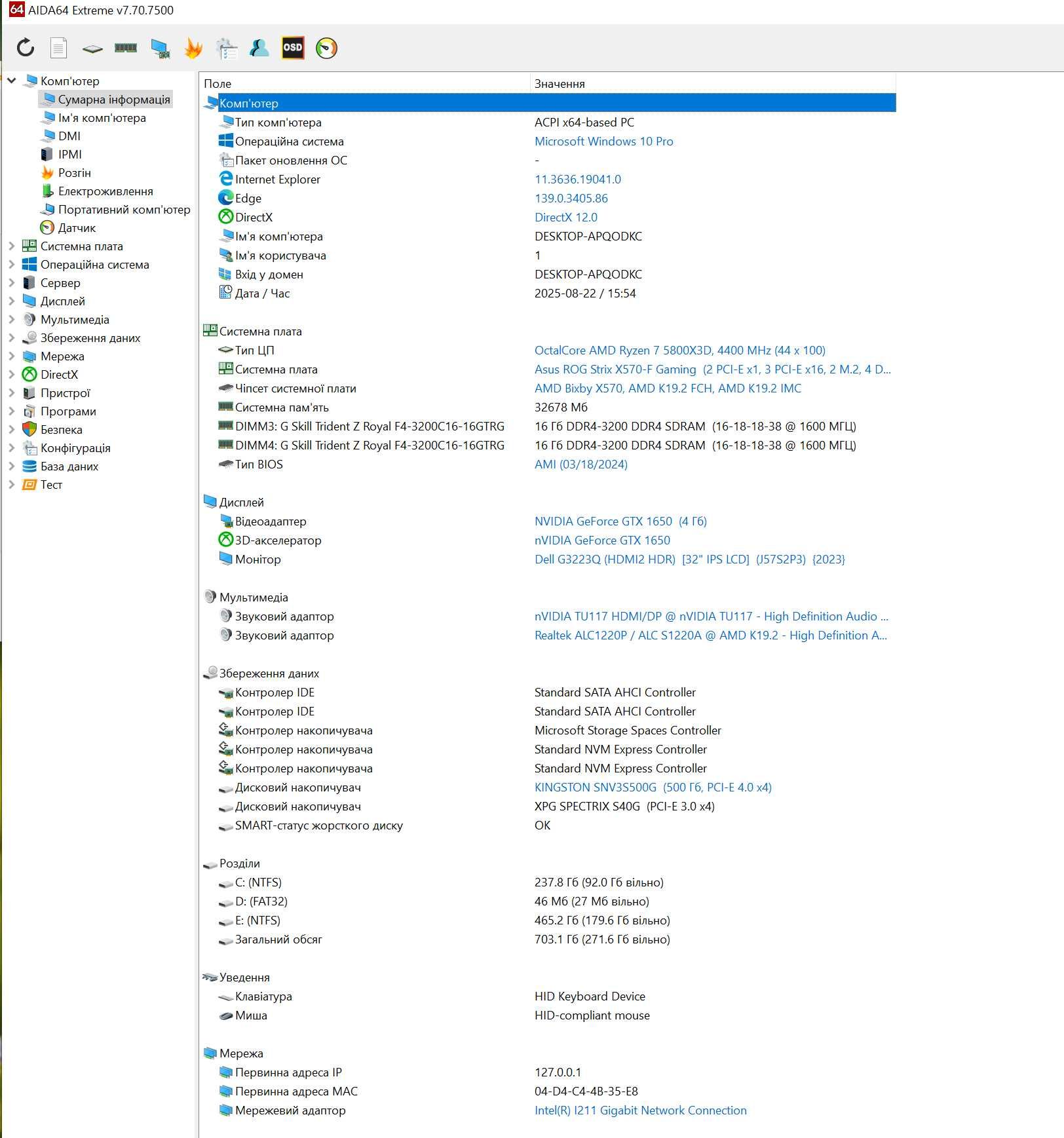The height and width of the screenshot is (1138, 1064).
Task: Click the DirectX 12.0 link
Action: coord(566,218)
